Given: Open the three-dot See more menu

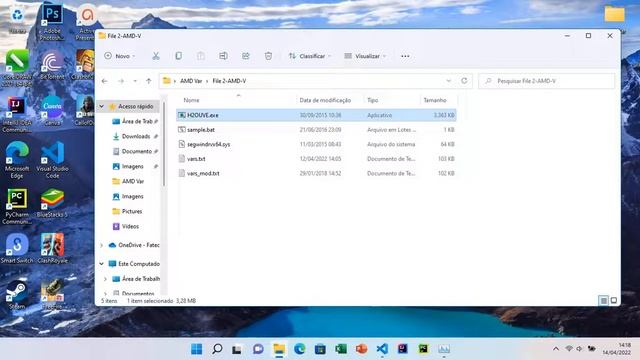Looking at the screenshot, I should (405, 56).
